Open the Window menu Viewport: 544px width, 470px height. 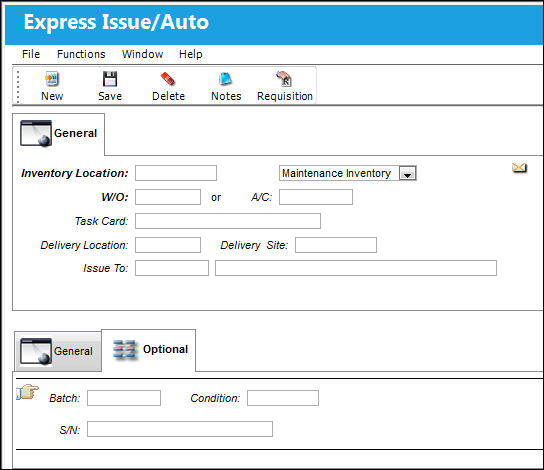(x=143, y=54)
